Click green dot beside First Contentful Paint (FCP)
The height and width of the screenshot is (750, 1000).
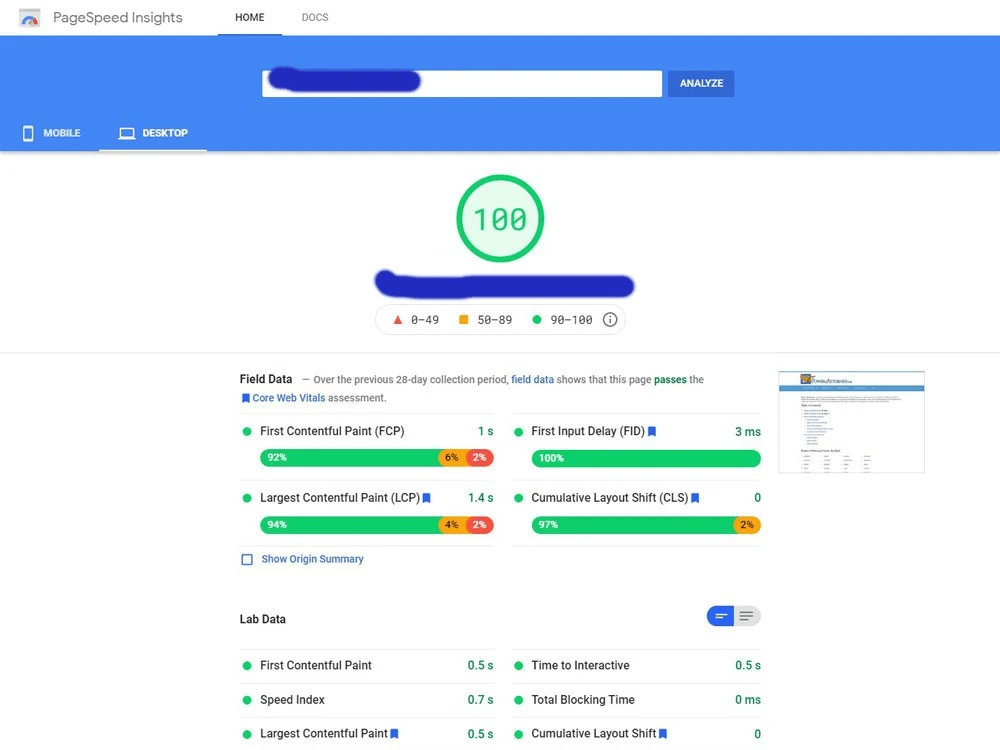point(247,432)
